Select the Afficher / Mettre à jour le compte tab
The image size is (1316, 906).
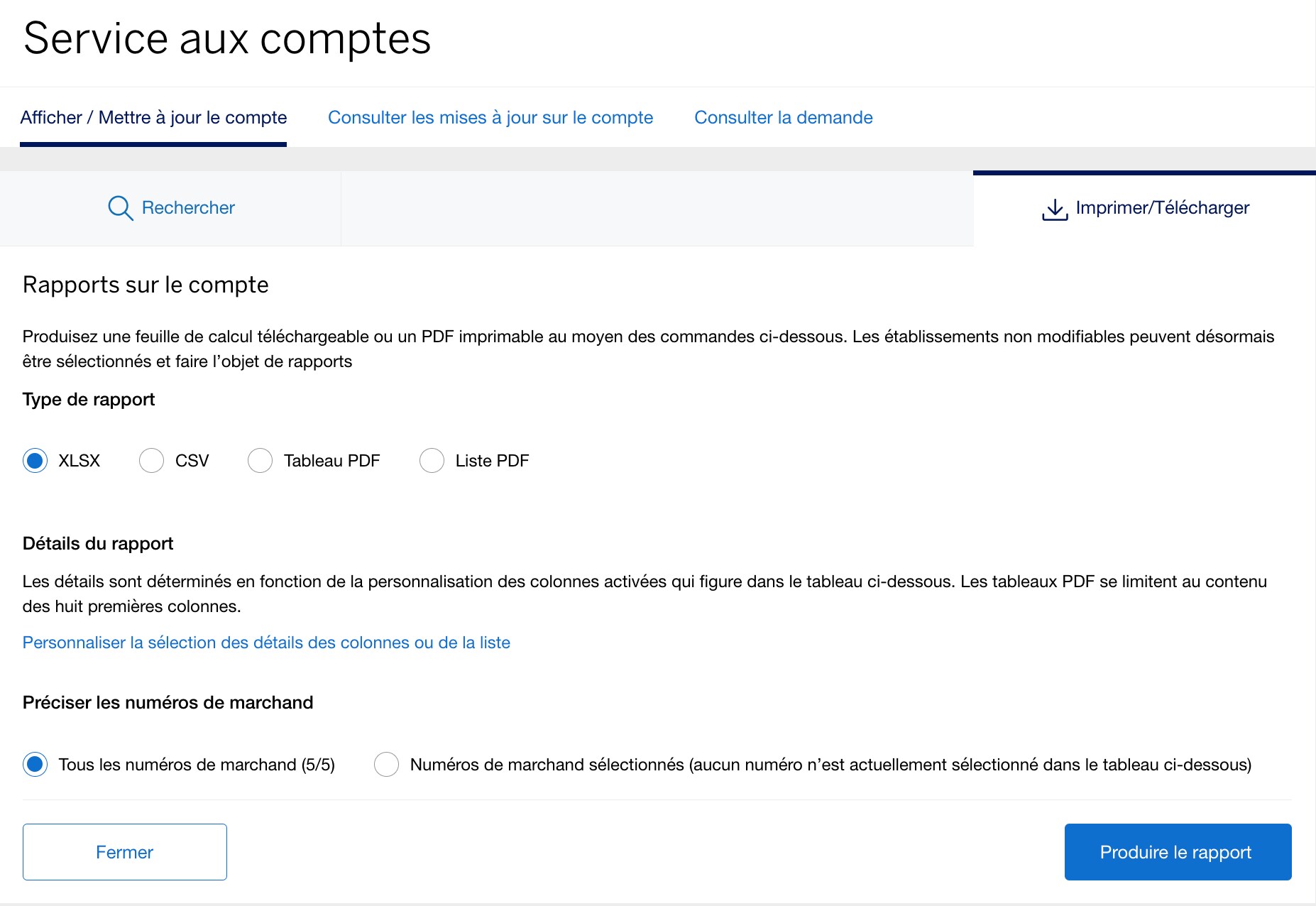click(154, 117)
